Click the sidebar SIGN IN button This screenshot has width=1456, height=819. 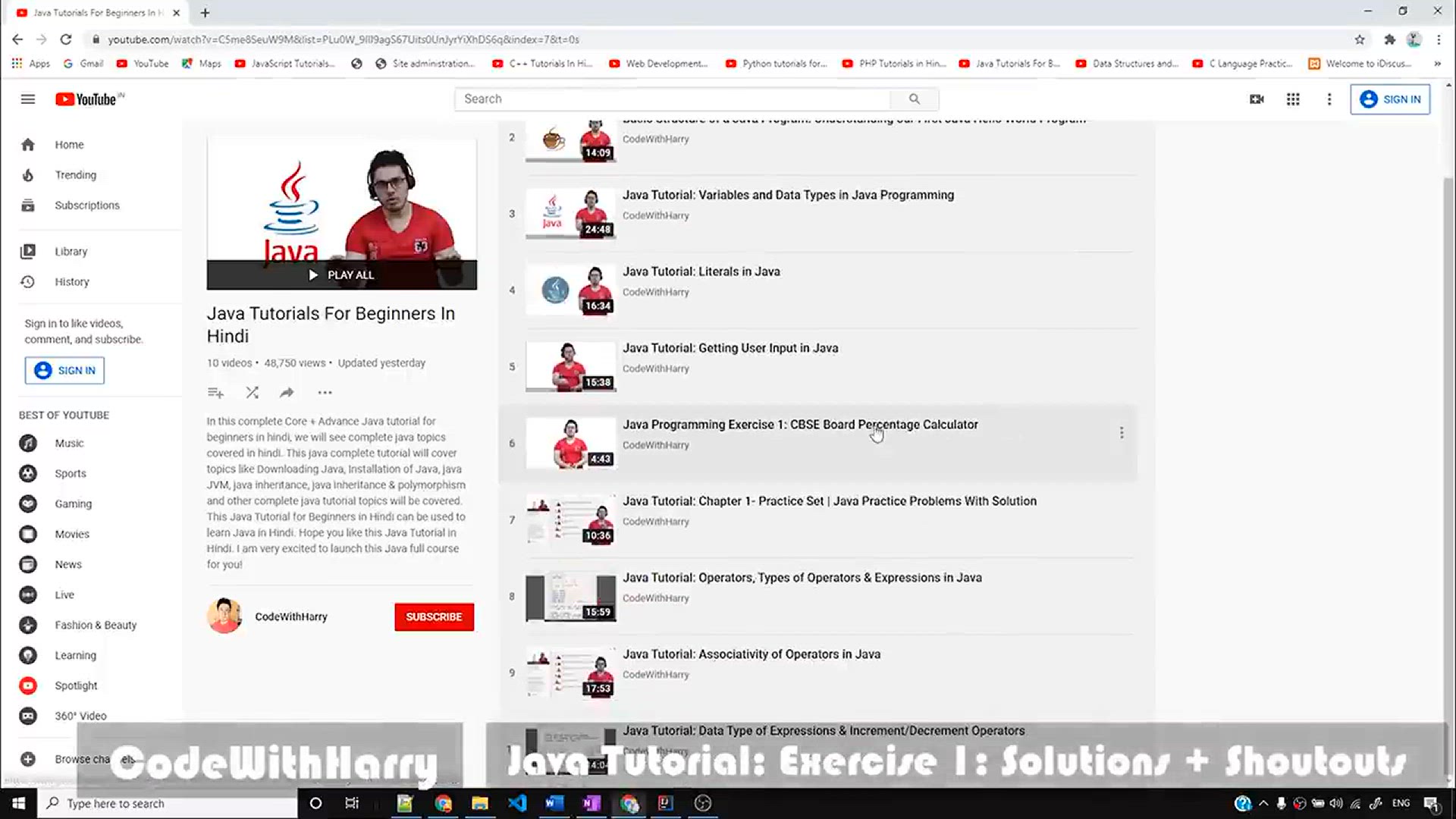point(64,371)
